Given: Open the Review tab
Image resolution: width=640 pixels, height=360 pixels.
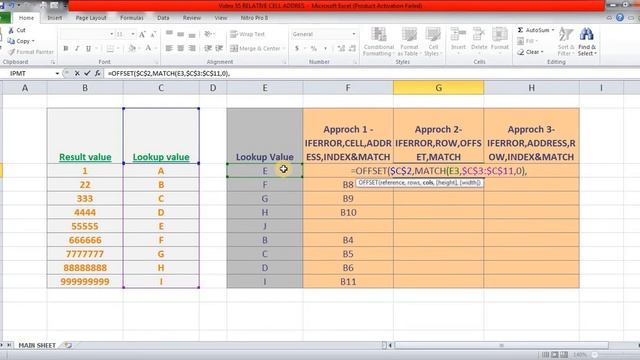Looking at the screenshot, I should coord(192,18).
